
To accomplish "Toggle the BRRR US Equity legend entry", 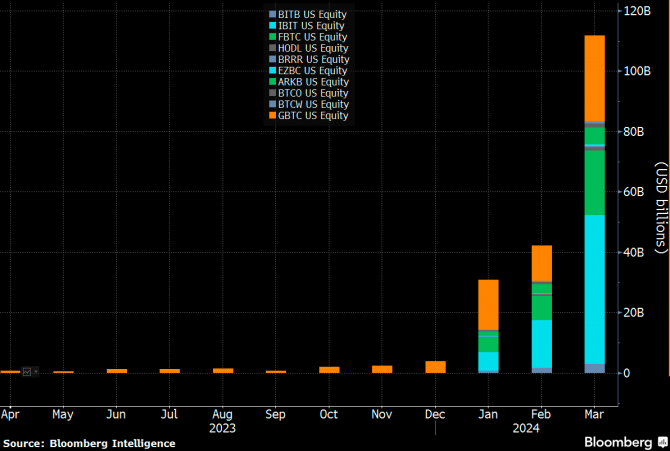I will pos(309,59).
